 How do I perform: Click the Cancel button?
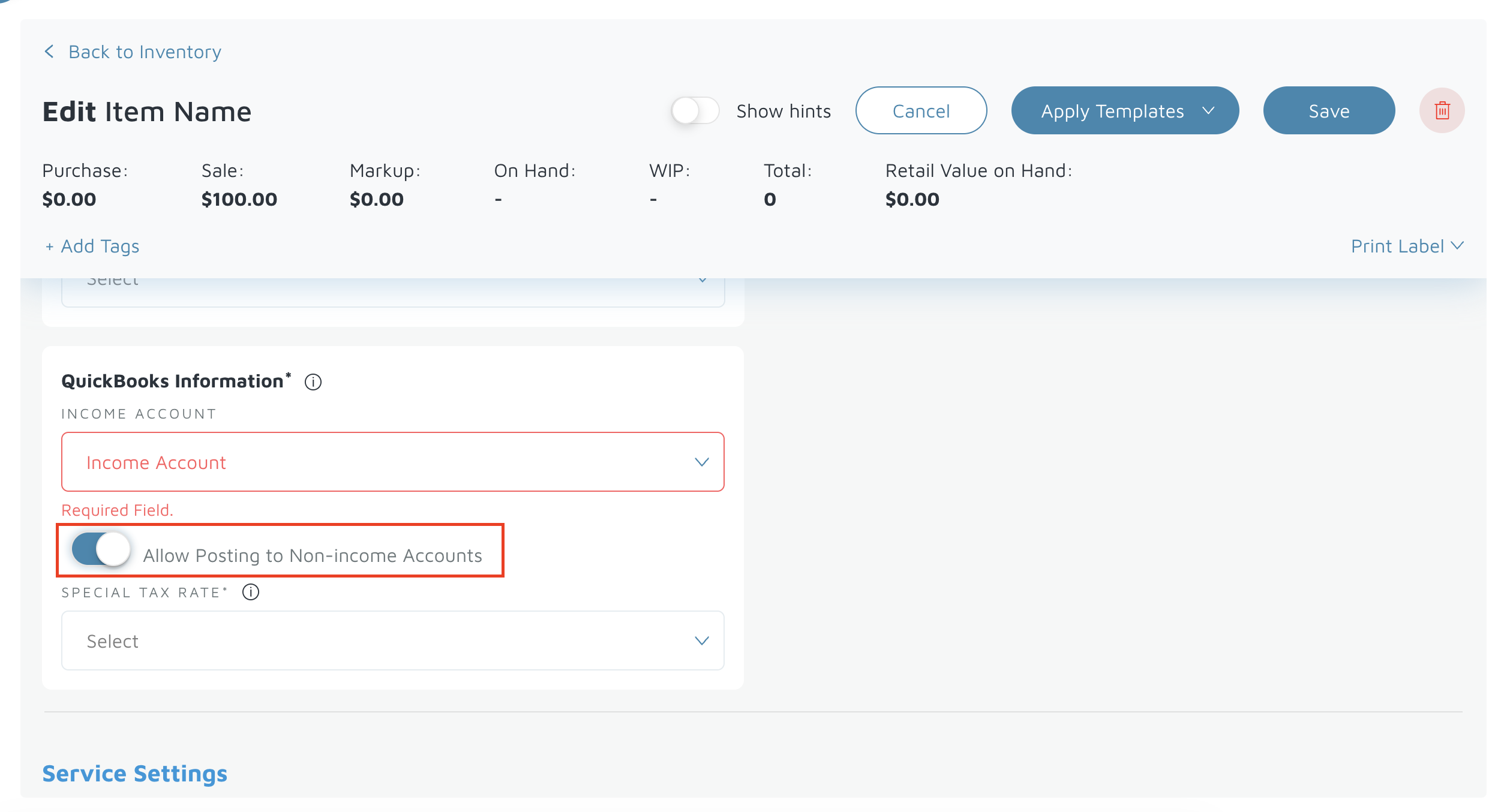(x=921, y=111)
